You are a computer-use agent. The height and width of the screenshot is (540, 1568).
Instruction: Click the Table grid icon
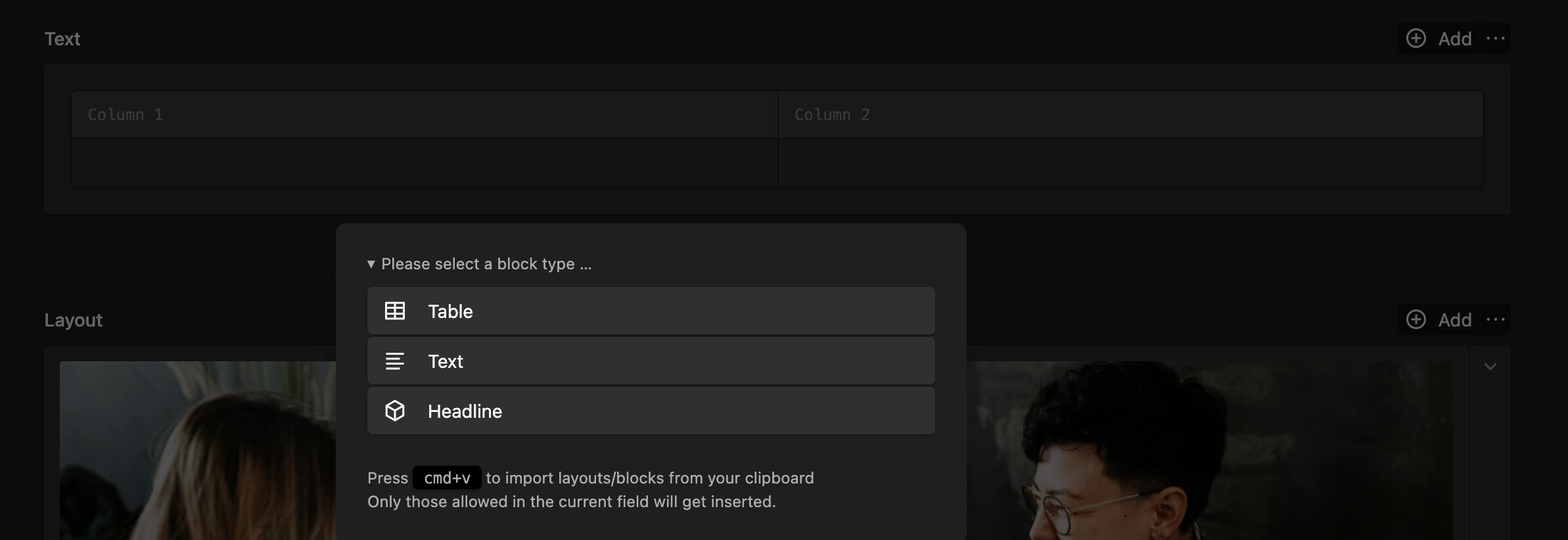click(x=395, y=311)
